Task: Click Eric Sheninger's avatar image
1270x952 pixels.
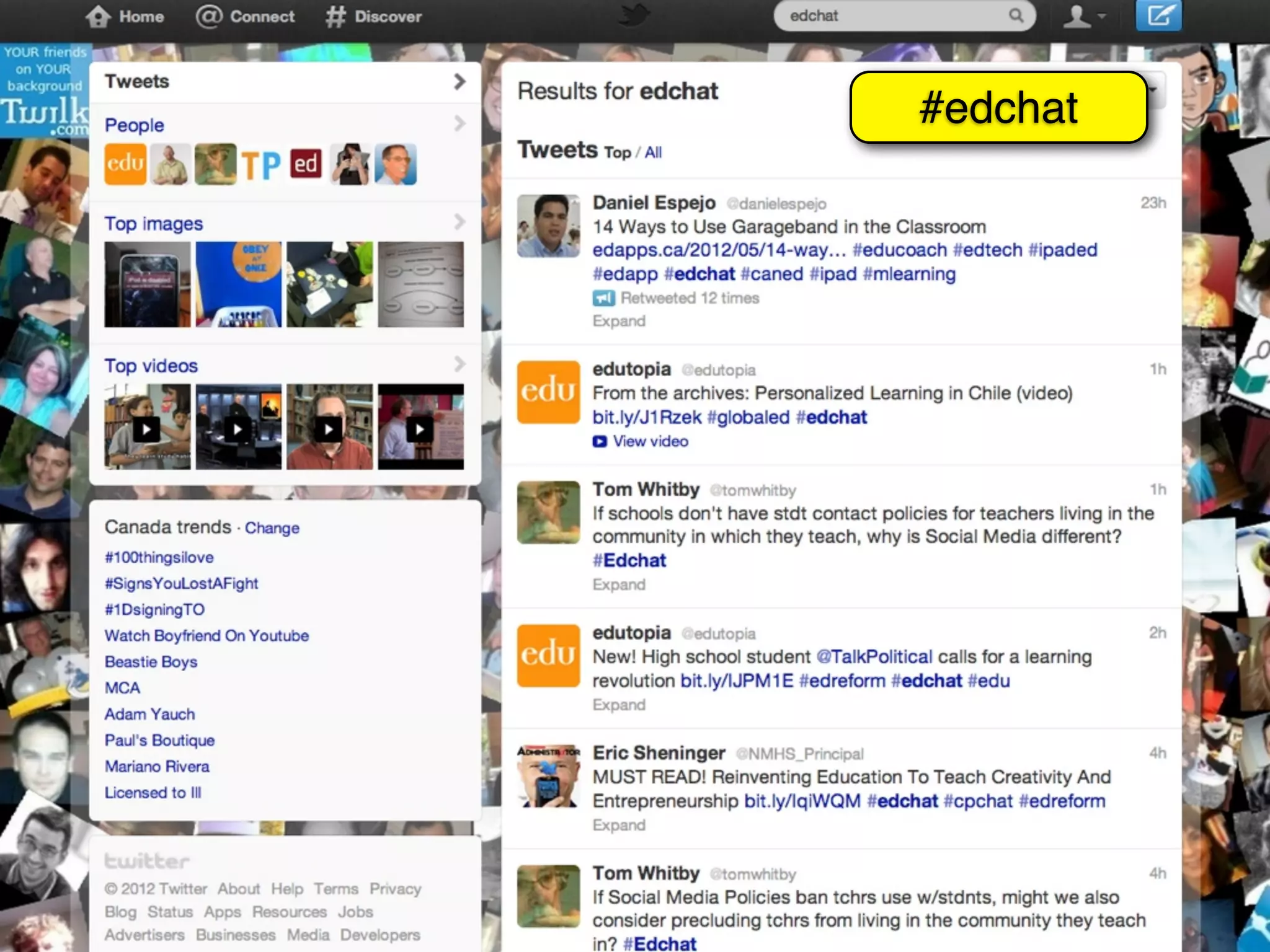Action: 548,776
